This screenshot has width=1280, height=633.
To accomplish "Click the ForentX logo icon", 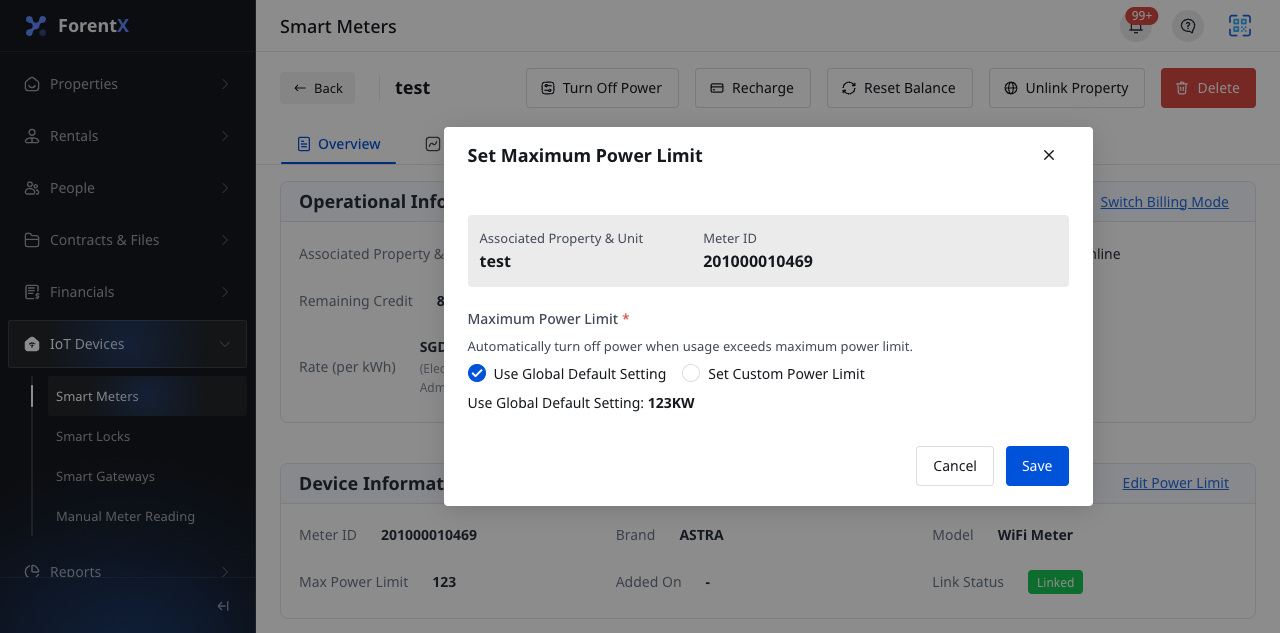I will pyautogui.click(x=36, y=26).
